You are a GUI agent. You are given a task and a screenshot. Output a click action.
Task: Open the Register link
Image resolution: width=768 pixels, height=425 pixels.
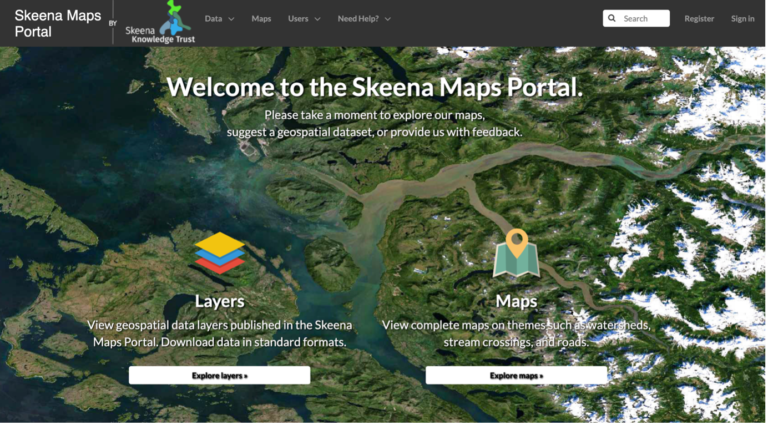point(699,19)
